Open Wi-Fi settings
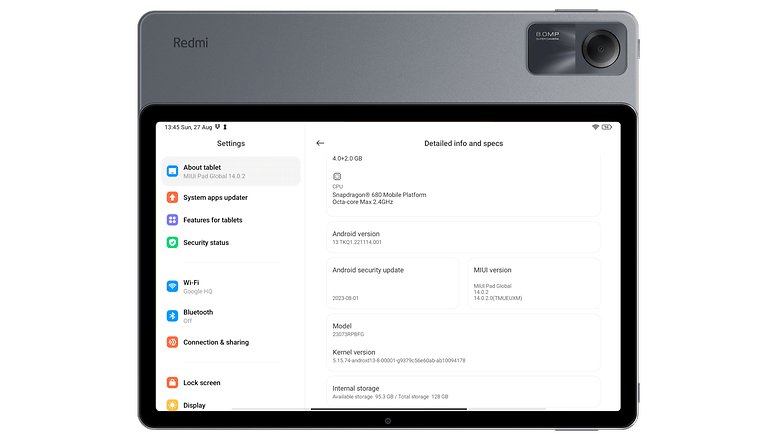Viewport: 782px width, 440px height. (231, 286)
